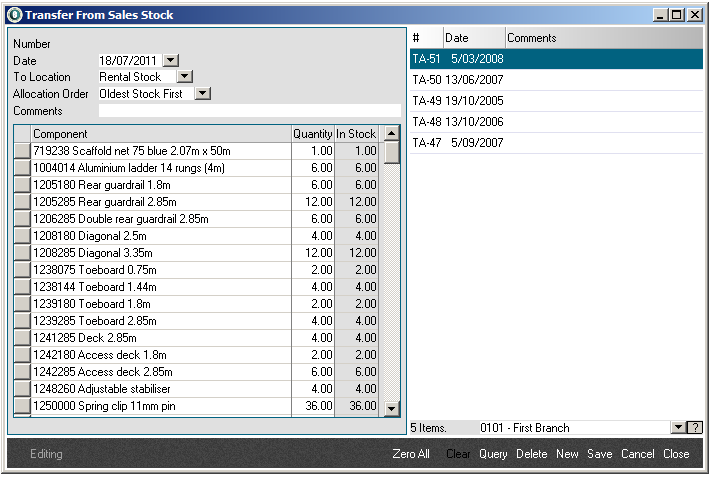Screen dimensions: 711x477
Task: Open Allocation Order dropdown list
Action: 203,94
